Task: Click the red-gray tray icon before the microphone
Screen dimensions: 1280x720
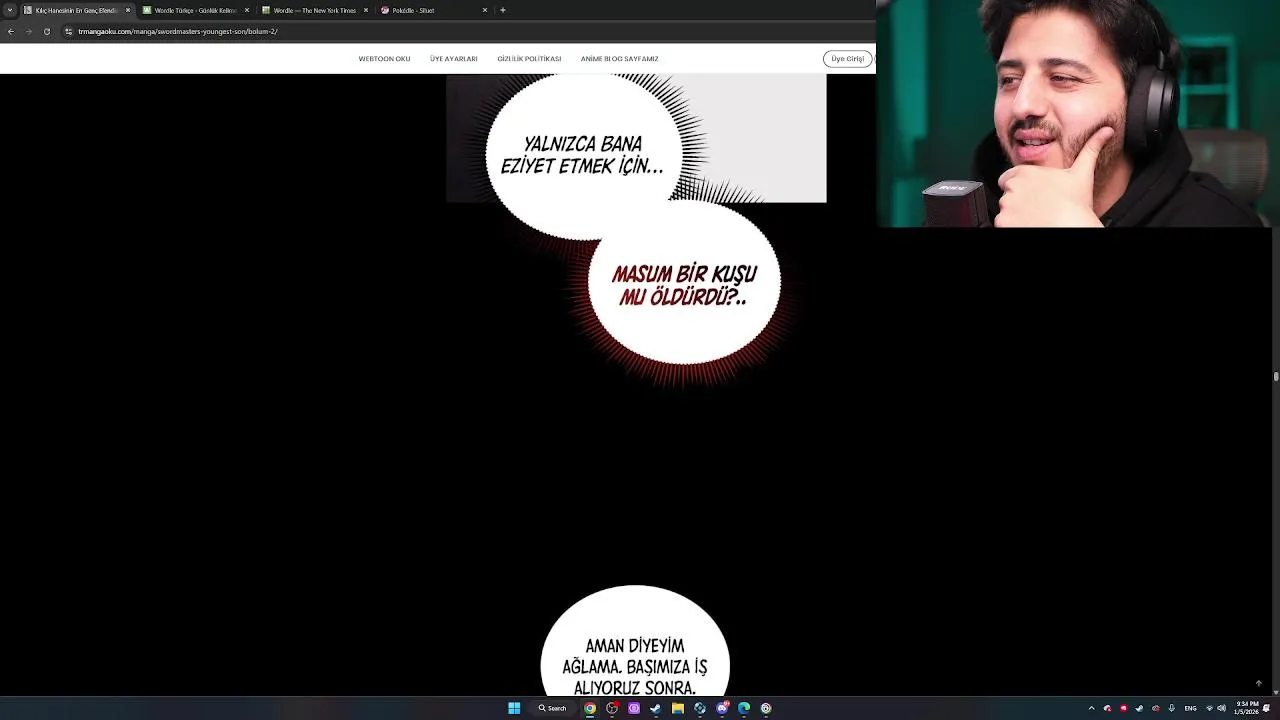Action: point(1156,708)
